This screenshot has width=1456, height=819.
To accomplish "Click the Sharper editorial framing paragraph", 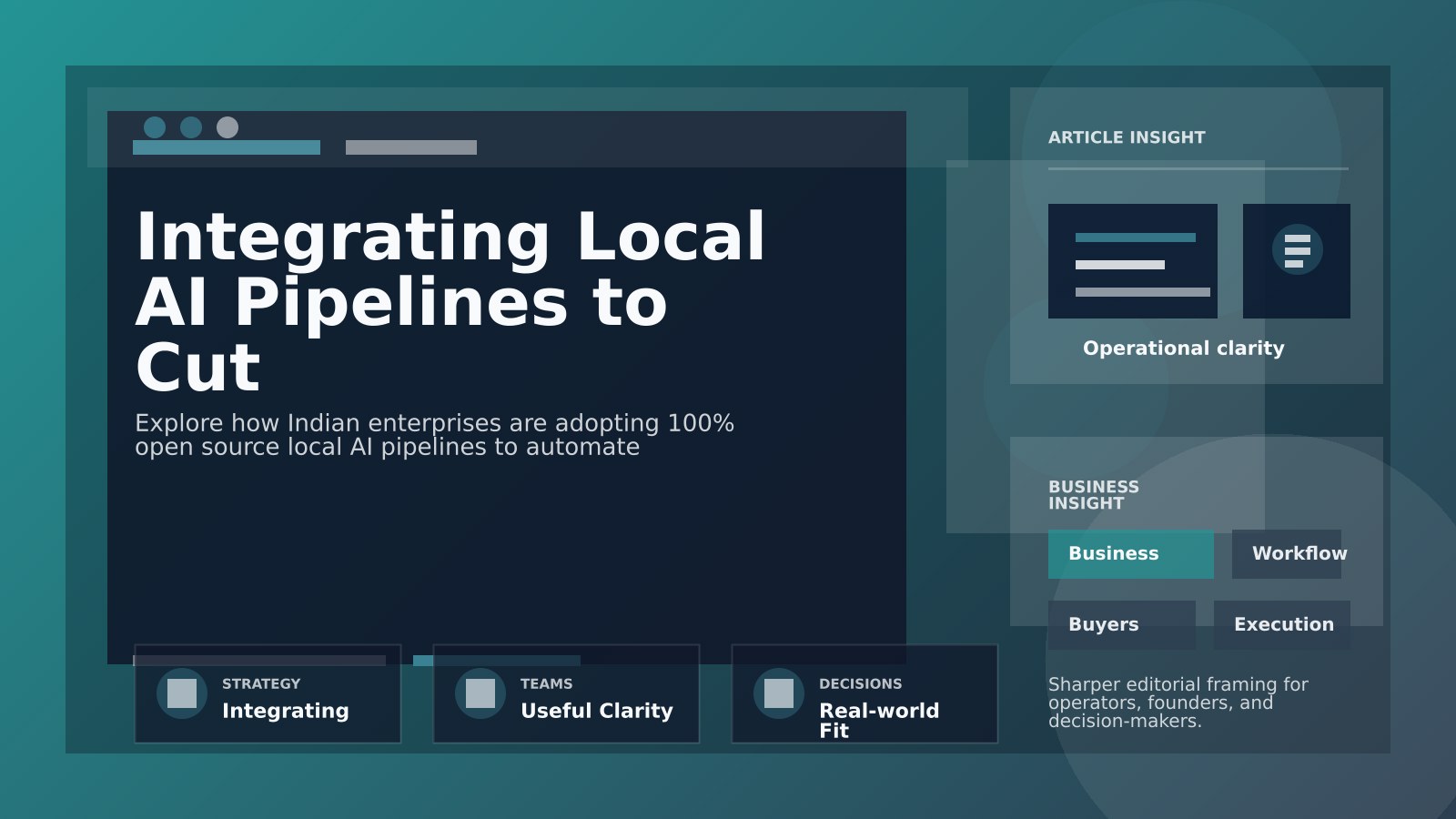I will pyautogui.click(x=1178, y=703).
